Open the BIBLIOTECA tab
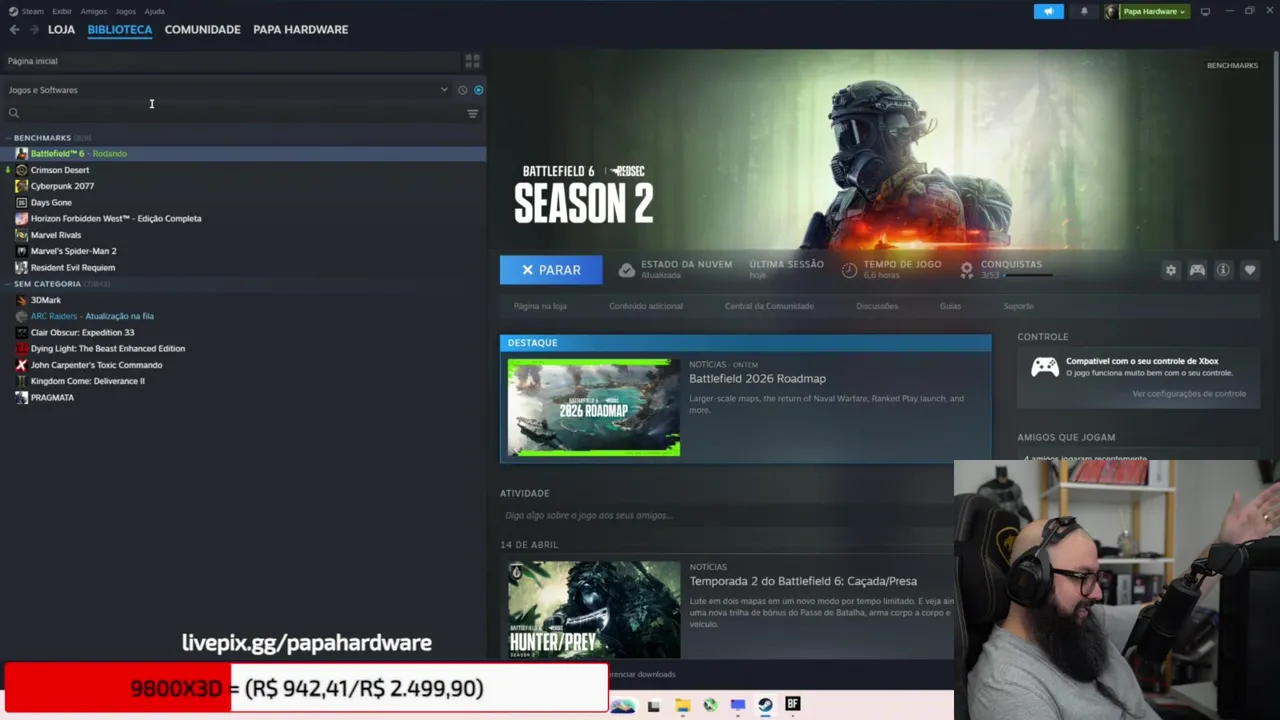Image resolution: width=1280 pixels, height=720 pixels. tap(120, 30)
